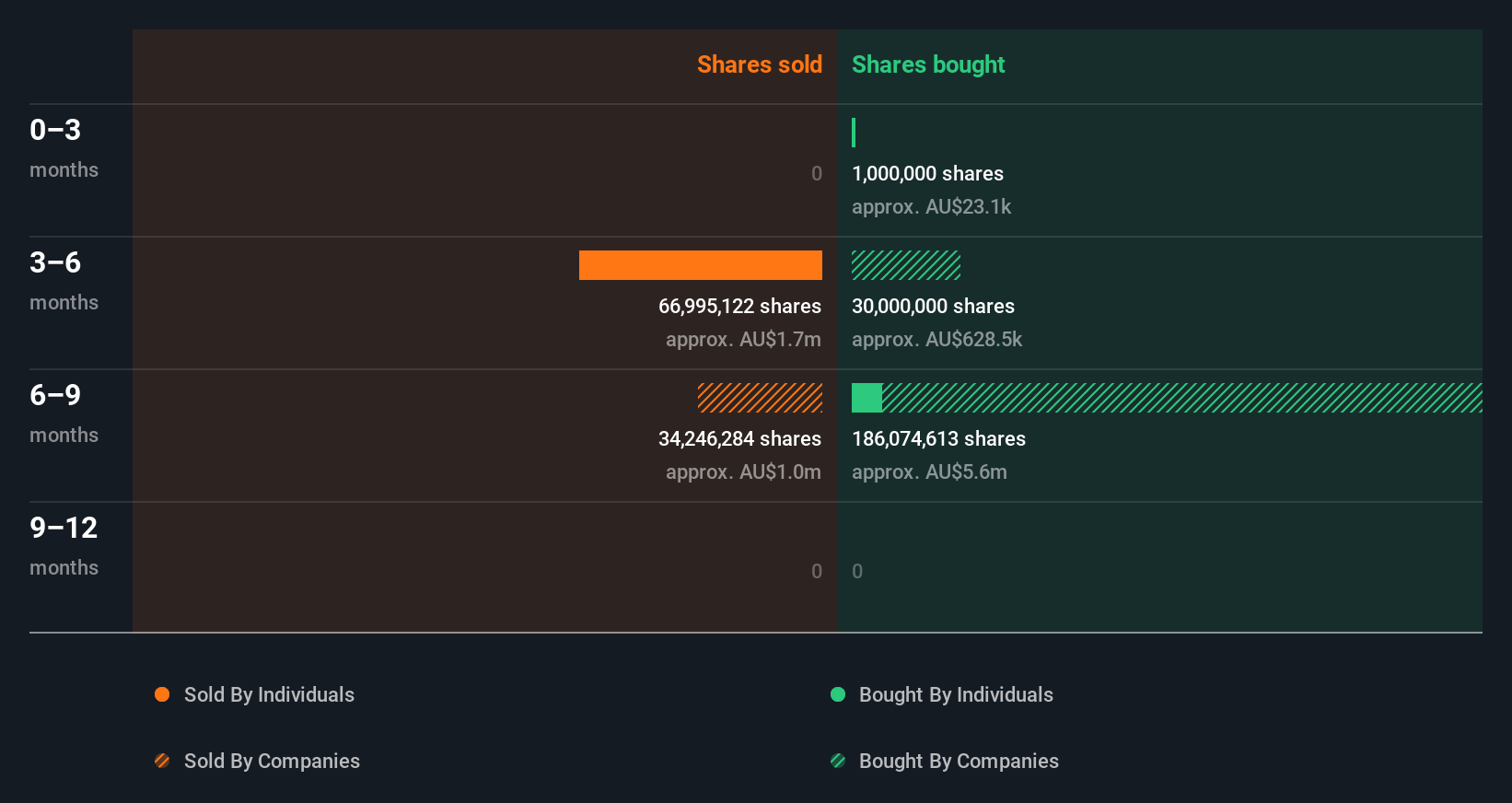Click the 1,000,000 shares value
This screenshot has height=803, width=1512.
pyautogui.click(x=927, y=173)
